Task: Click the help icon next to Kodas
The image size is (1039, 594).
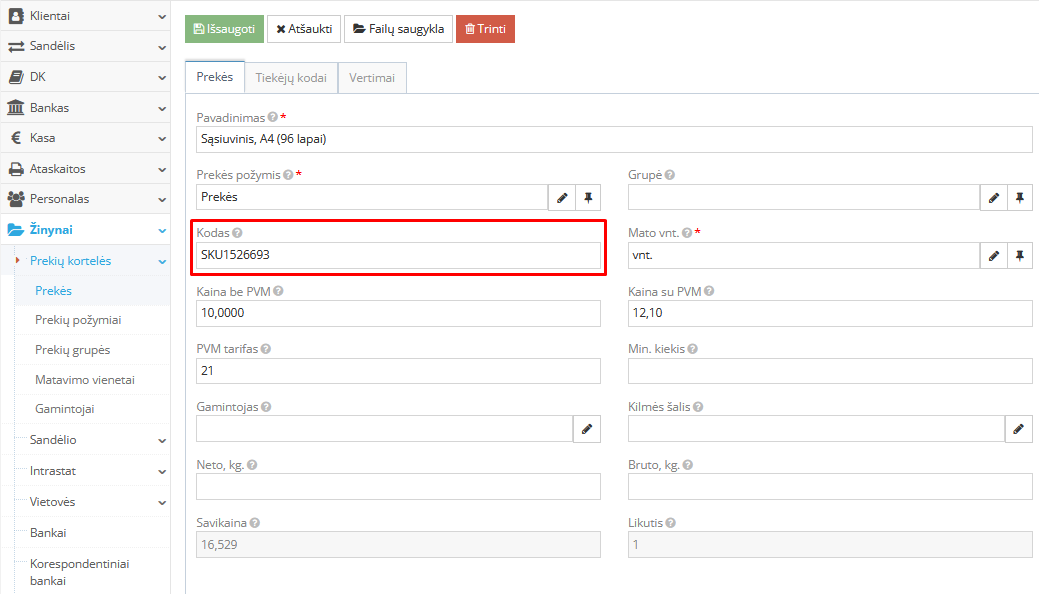Action: pyautogui.click(x=237, y=233)
